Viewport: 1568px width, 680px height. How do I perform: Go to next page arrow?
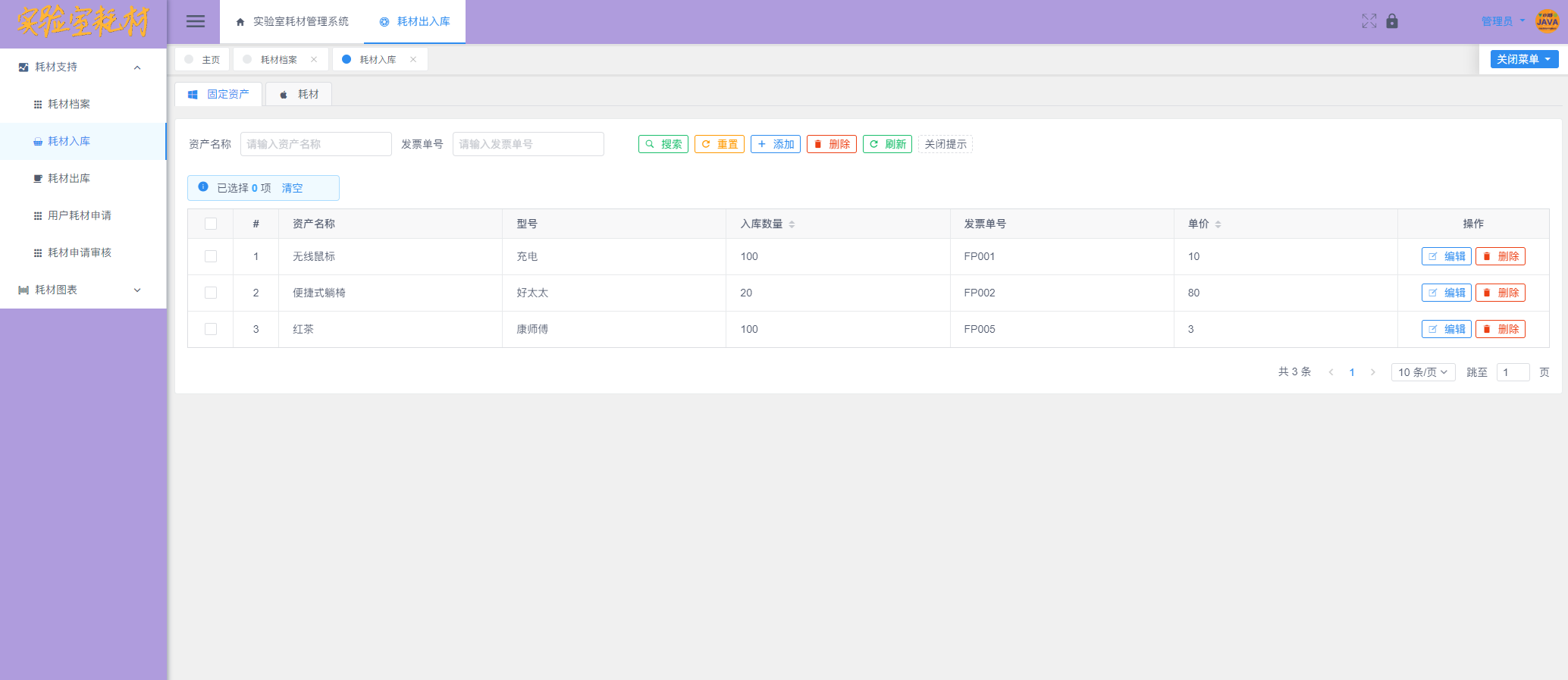(x=1372, y=372)
